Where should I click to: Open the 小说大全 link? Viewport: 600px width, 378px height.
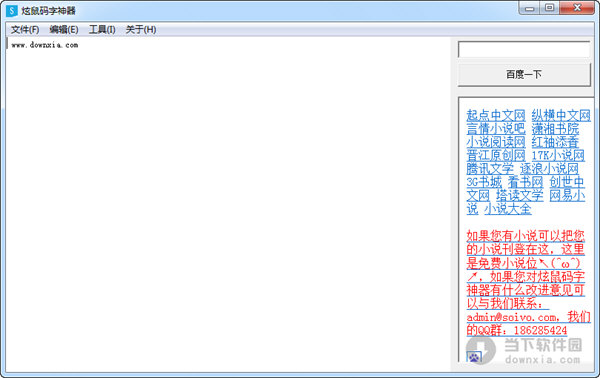pyautogui.click(x=508, y=209)
